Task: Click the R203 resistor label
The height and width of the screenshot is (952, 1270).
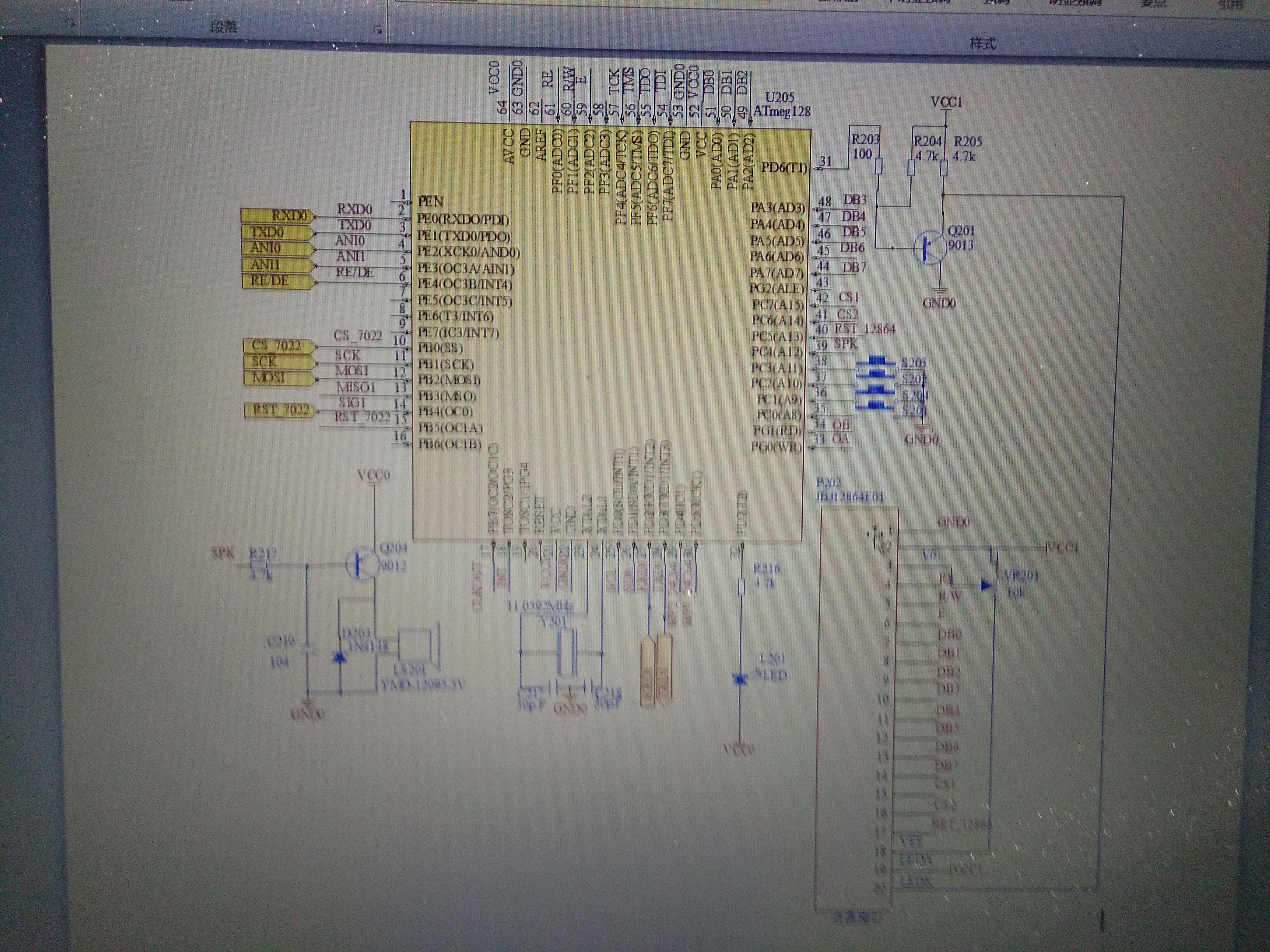Action: [x=865, y=140]
